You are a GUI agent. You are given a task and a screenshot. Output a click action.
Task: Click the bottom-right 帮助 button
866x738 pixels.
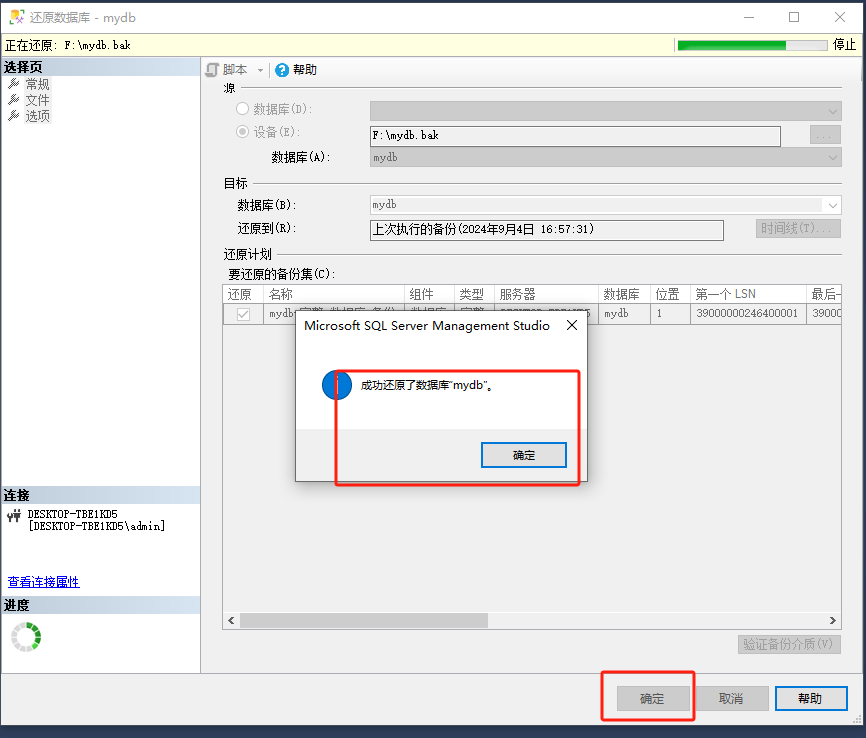(810, 699)
